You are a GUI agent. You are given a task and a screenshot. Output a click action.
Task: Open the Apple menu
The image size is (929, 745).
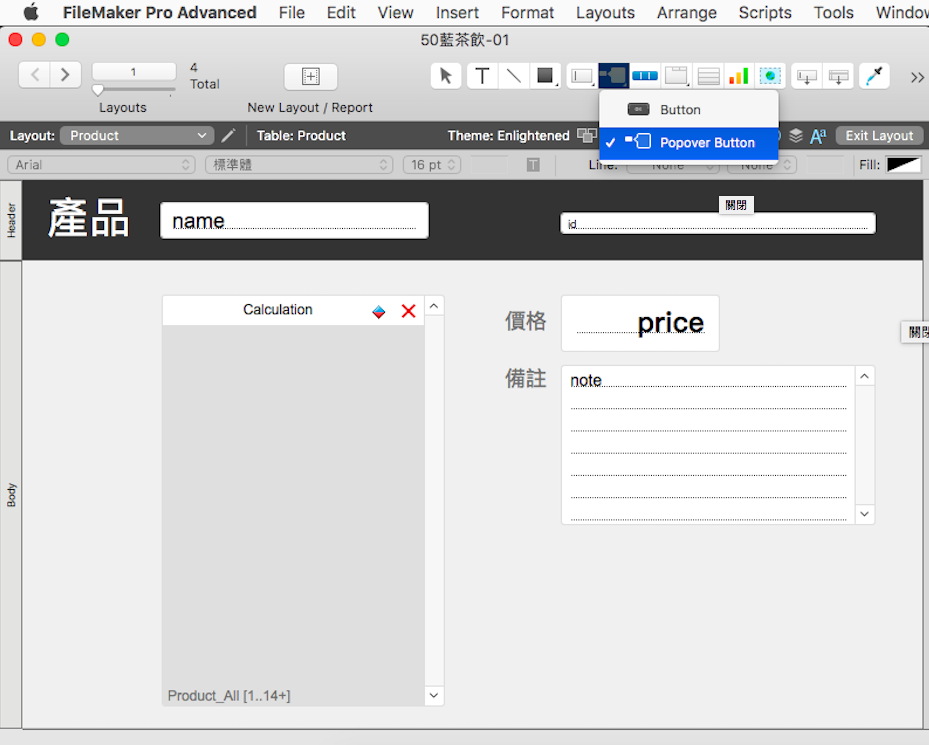(x=31, y=12)
